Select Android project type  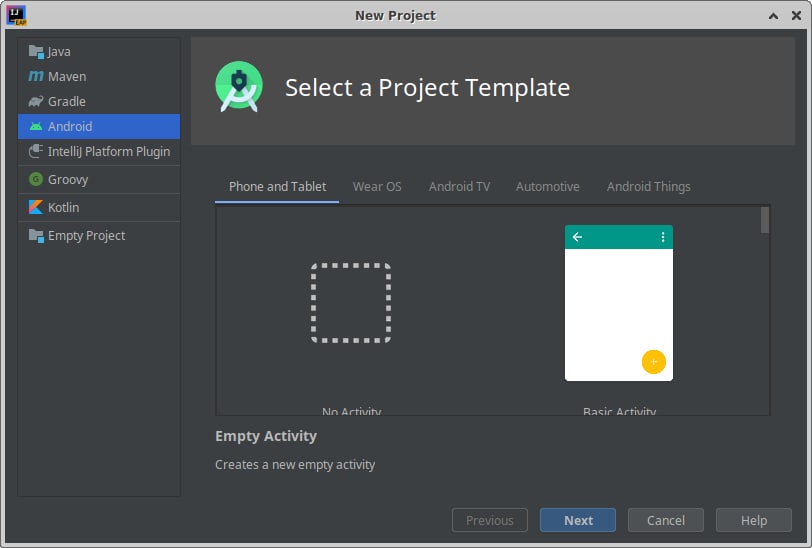[99, 126]
